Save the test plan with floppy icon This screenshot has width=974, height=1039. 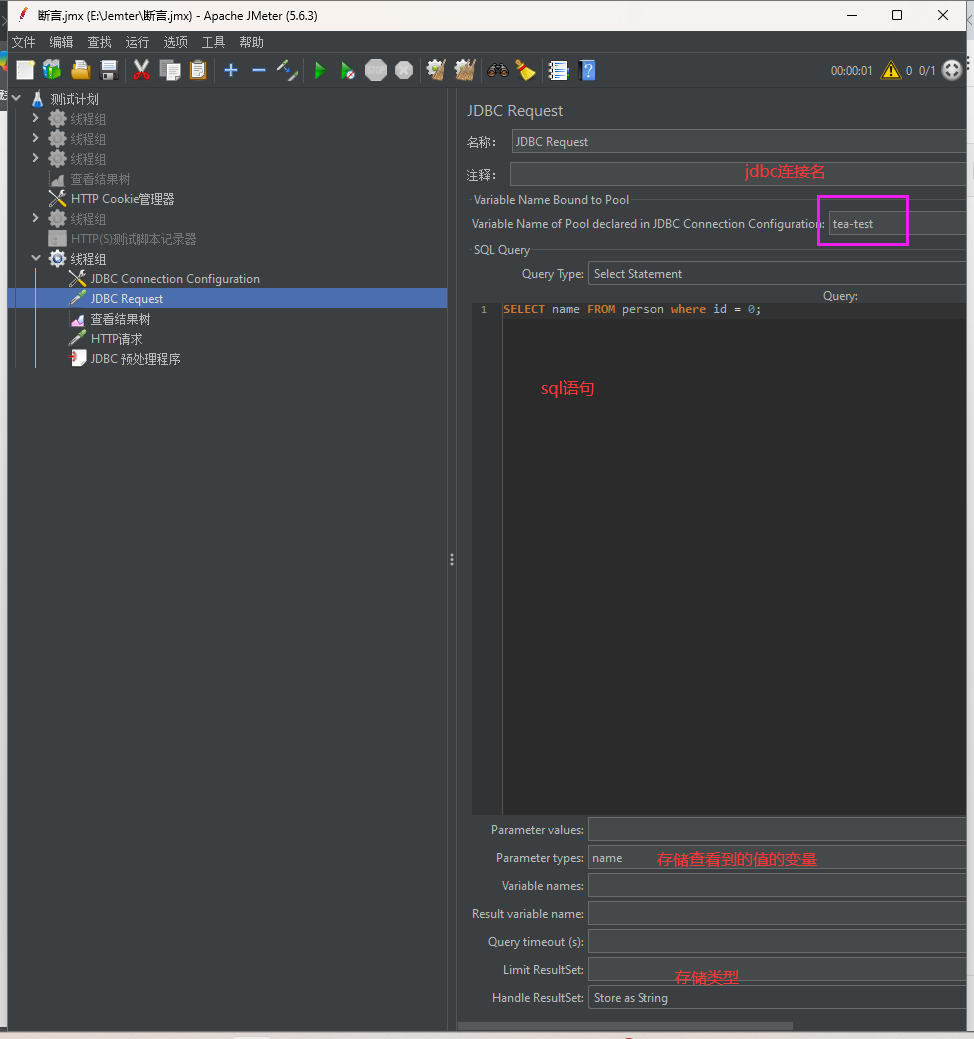coord(109,70)
